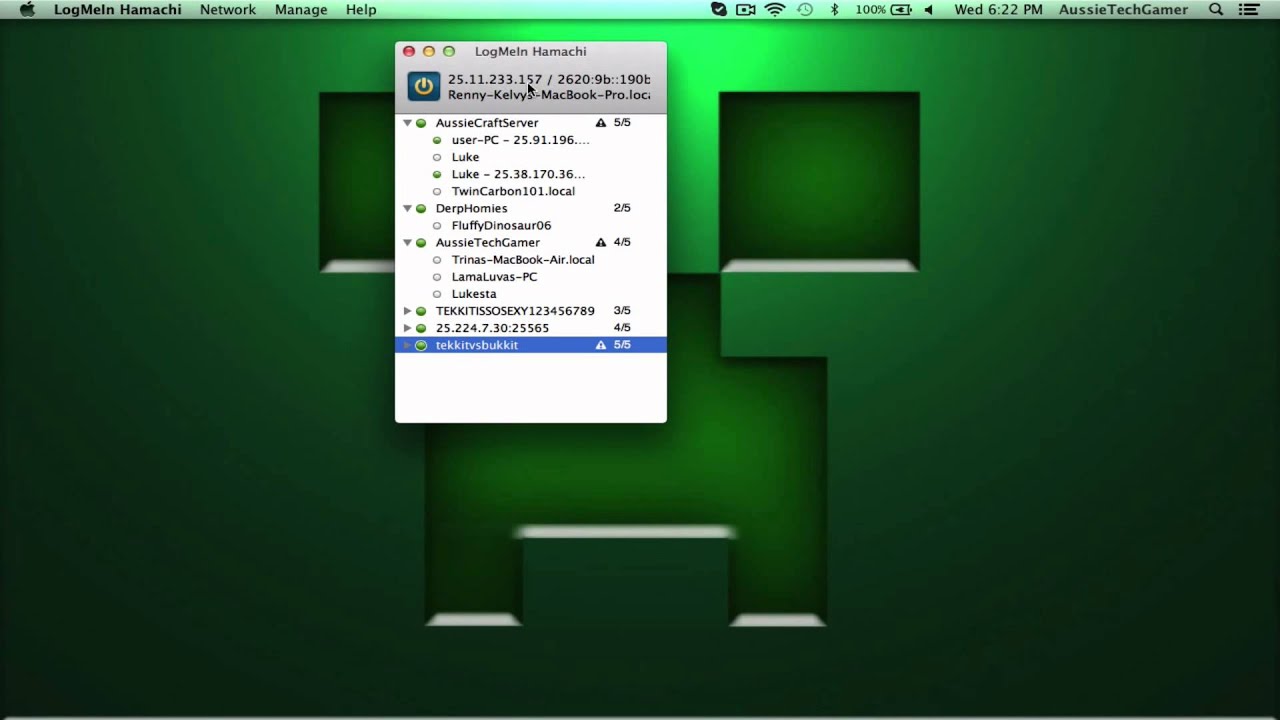Open the LogMeIn Hamachi app menu

(x=118, y=9)
